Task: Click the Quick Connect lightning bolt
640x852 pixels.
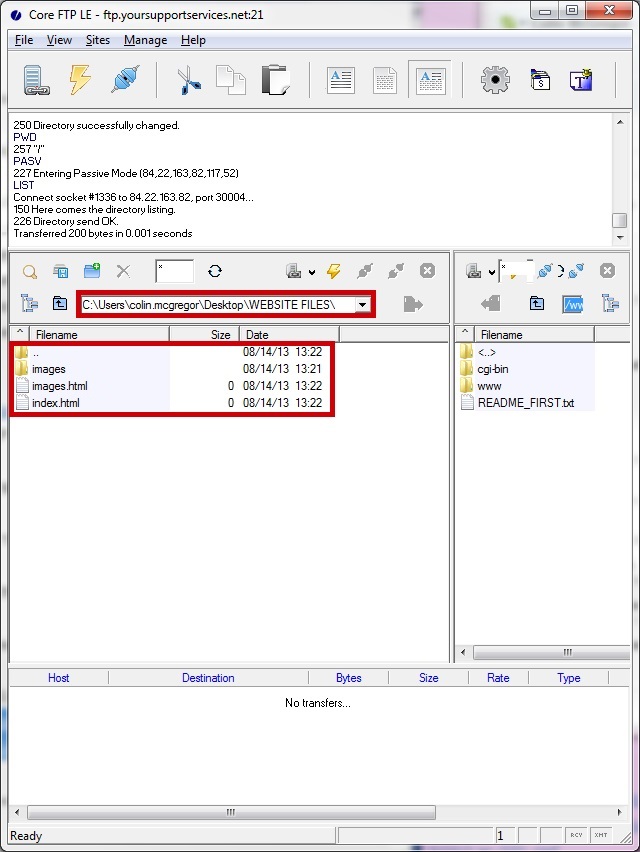Action: click(80, 81)
